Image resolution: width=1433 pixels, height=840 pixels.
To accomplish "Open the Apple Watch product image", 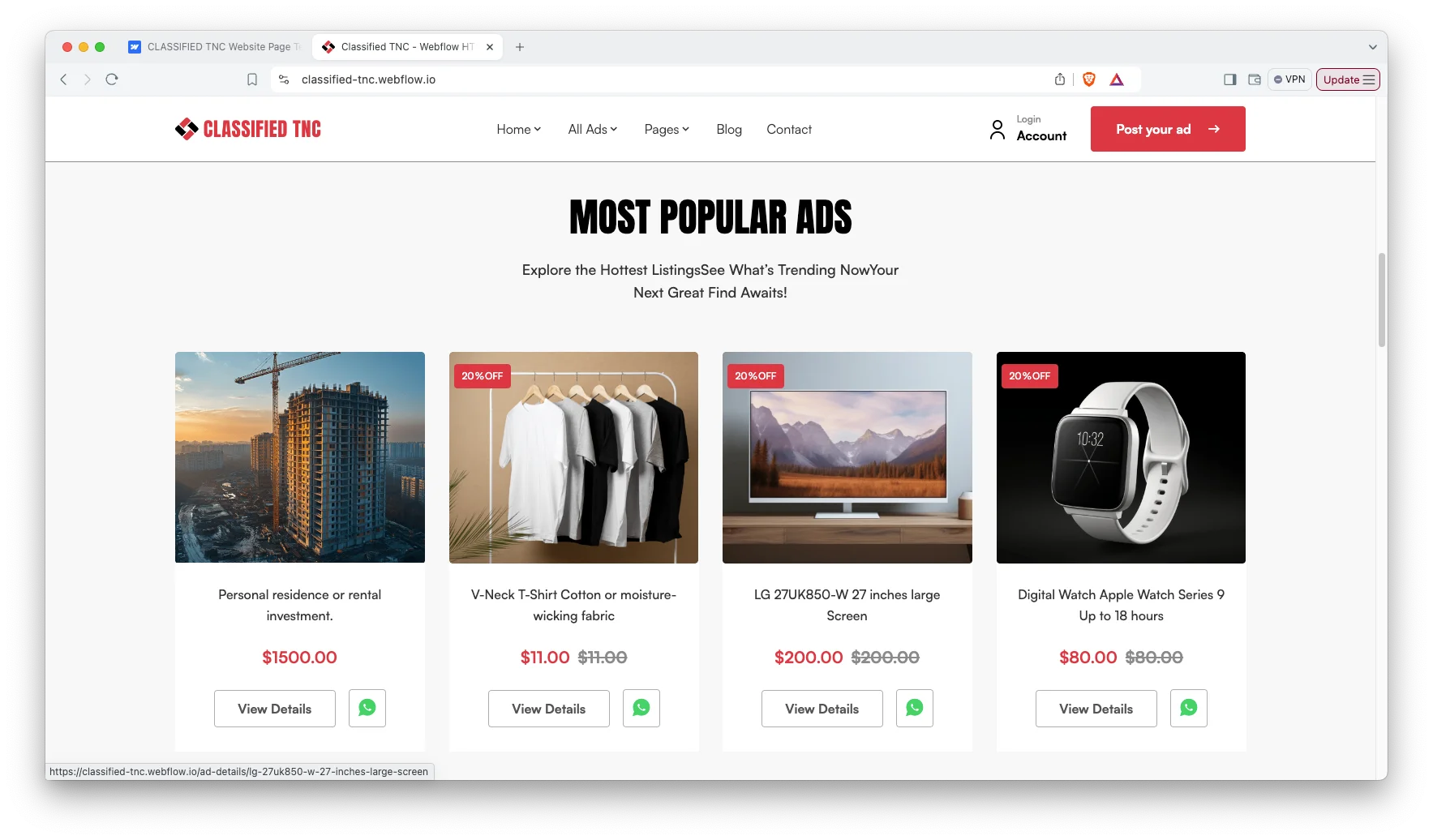I will pos(1121,457).
